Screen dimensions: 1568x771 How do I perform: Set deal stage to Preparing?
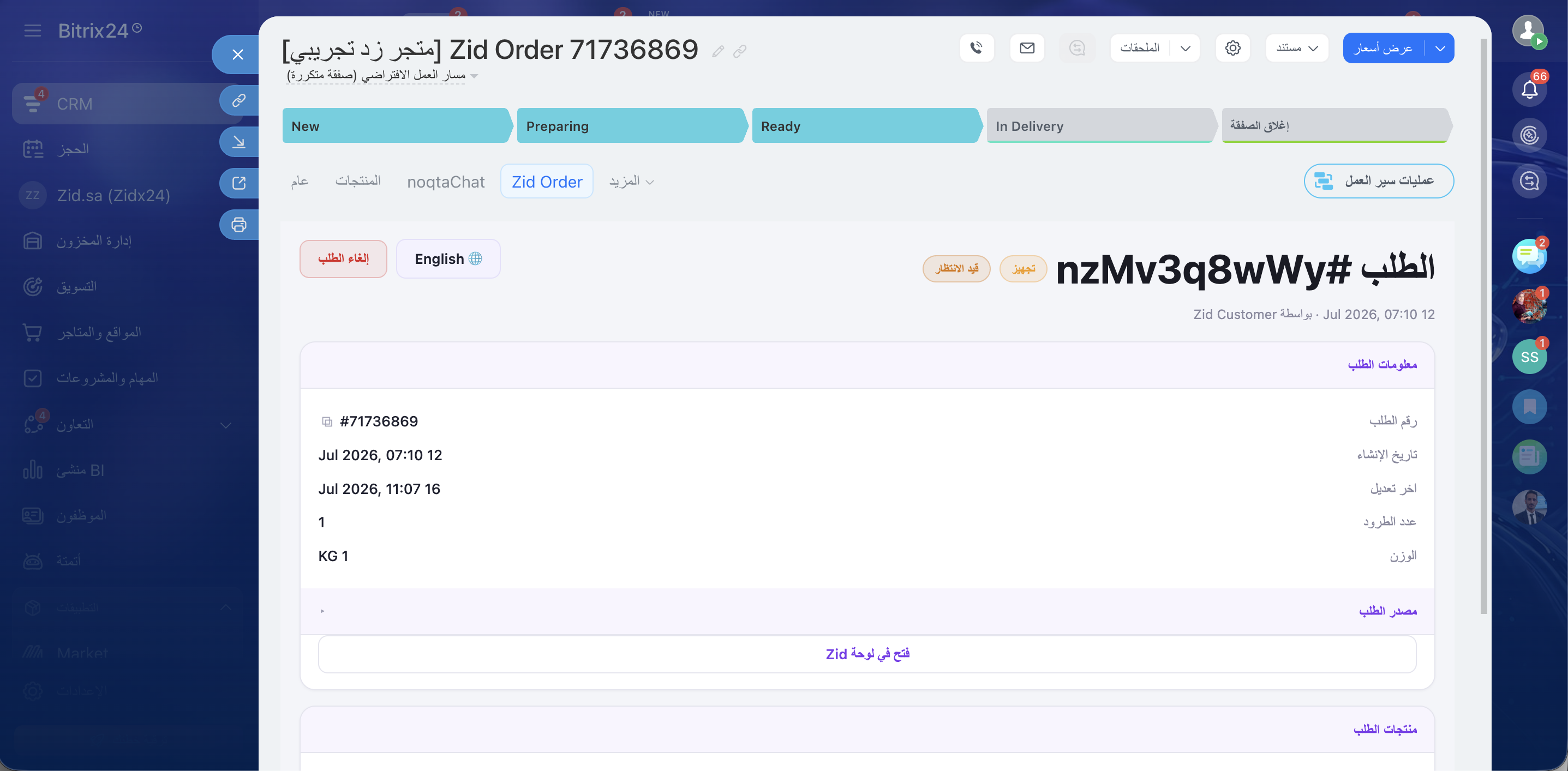tap(632, 126)
